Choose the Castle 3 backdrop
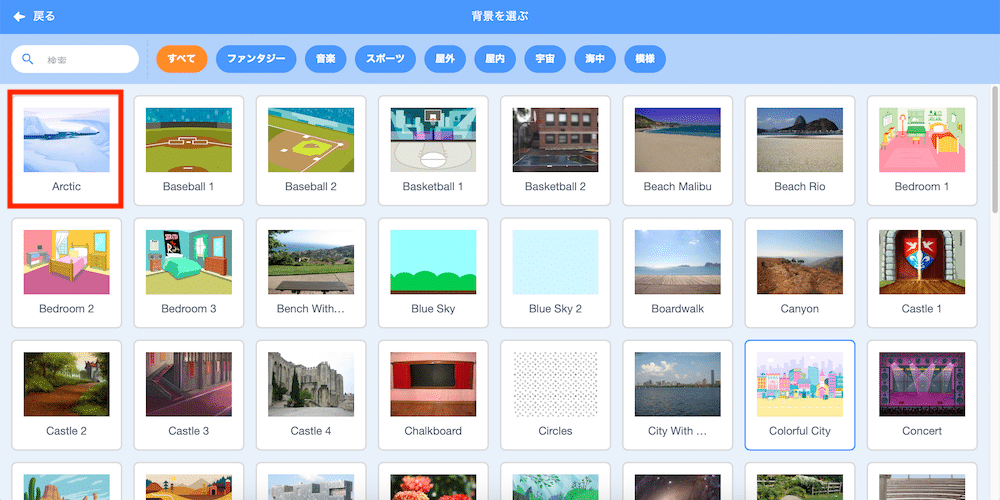Viewport: 1000px width, 500px height. [189, 395]
